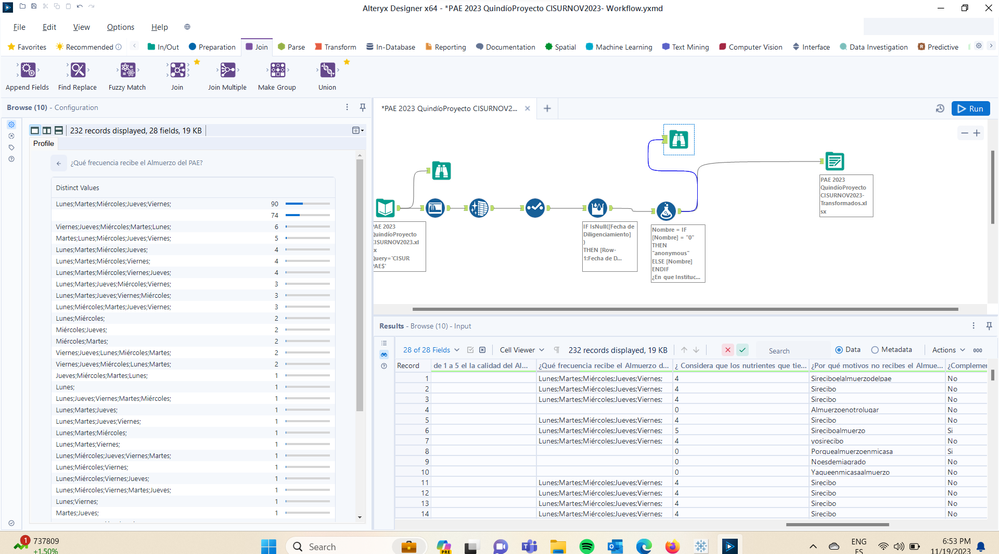Screen dimensions: 999x554
Task: Go back from field profile view
Action: [59, 163]
